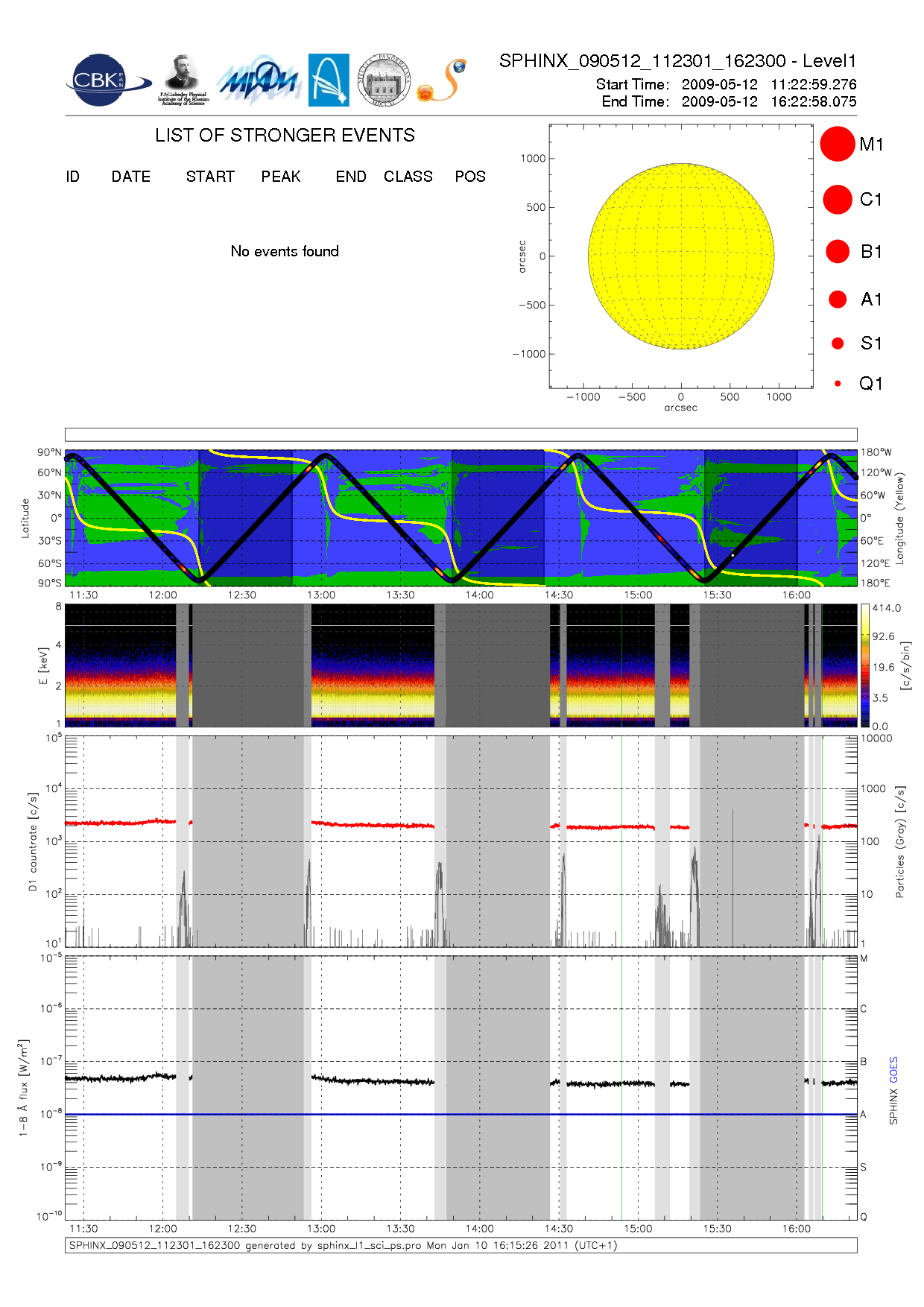Click the small Q1 red legend dot
Screen dimensions: 924x1307
coord(838,384)
